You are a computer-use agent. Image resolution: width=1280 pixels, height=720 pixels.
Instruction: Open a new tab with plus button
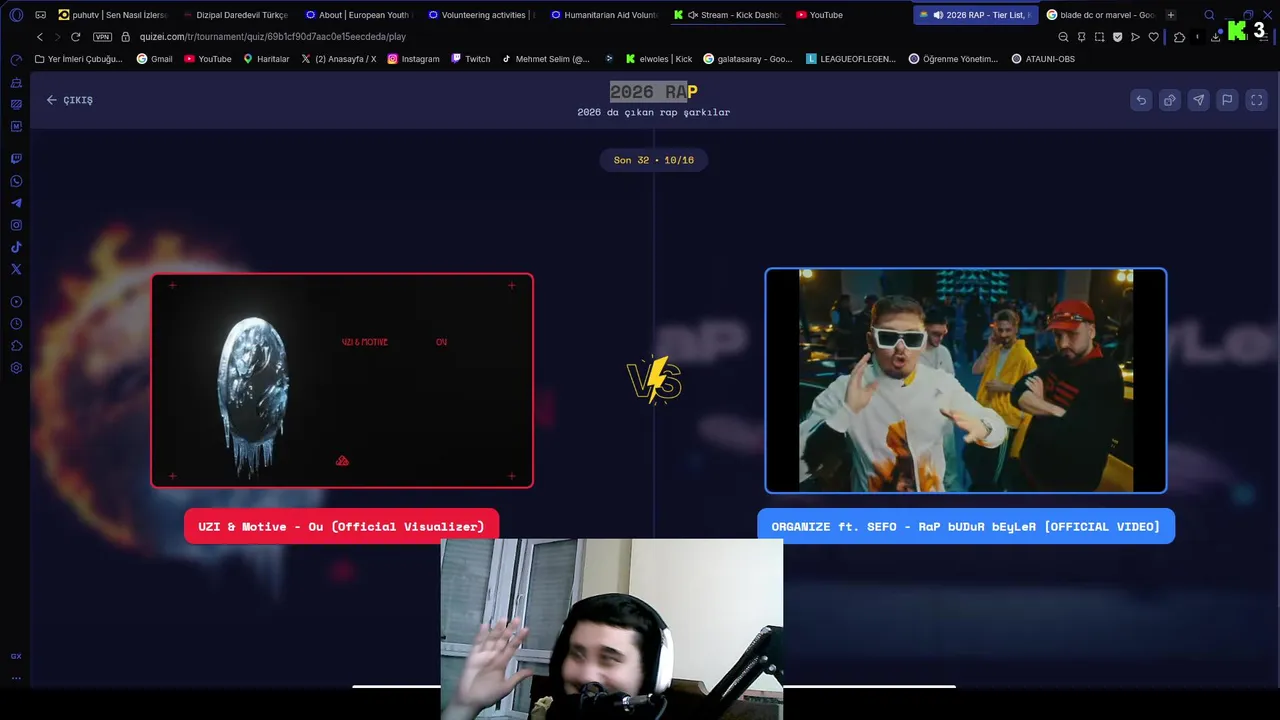point(1171,15)
